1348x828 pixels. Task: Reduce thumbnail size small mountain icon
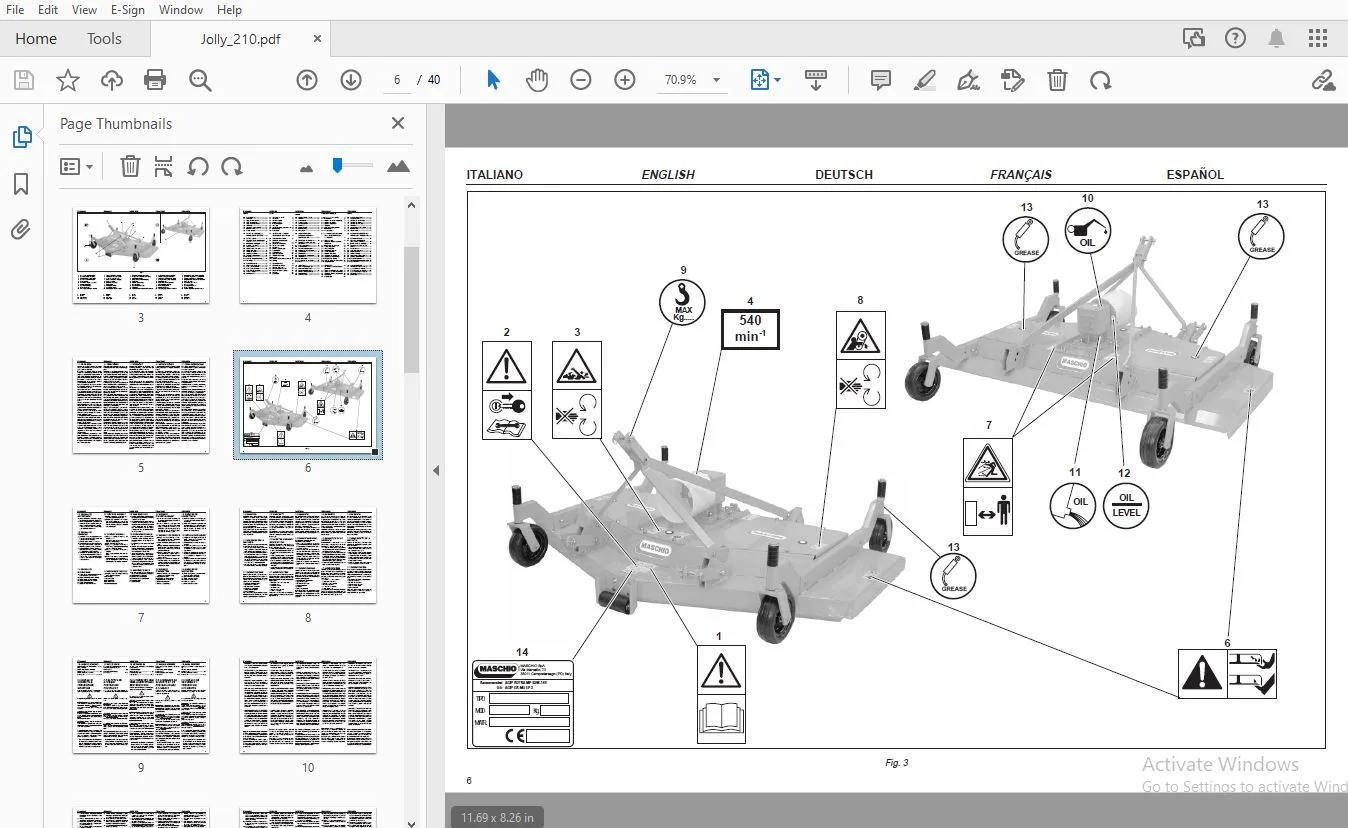307,168
